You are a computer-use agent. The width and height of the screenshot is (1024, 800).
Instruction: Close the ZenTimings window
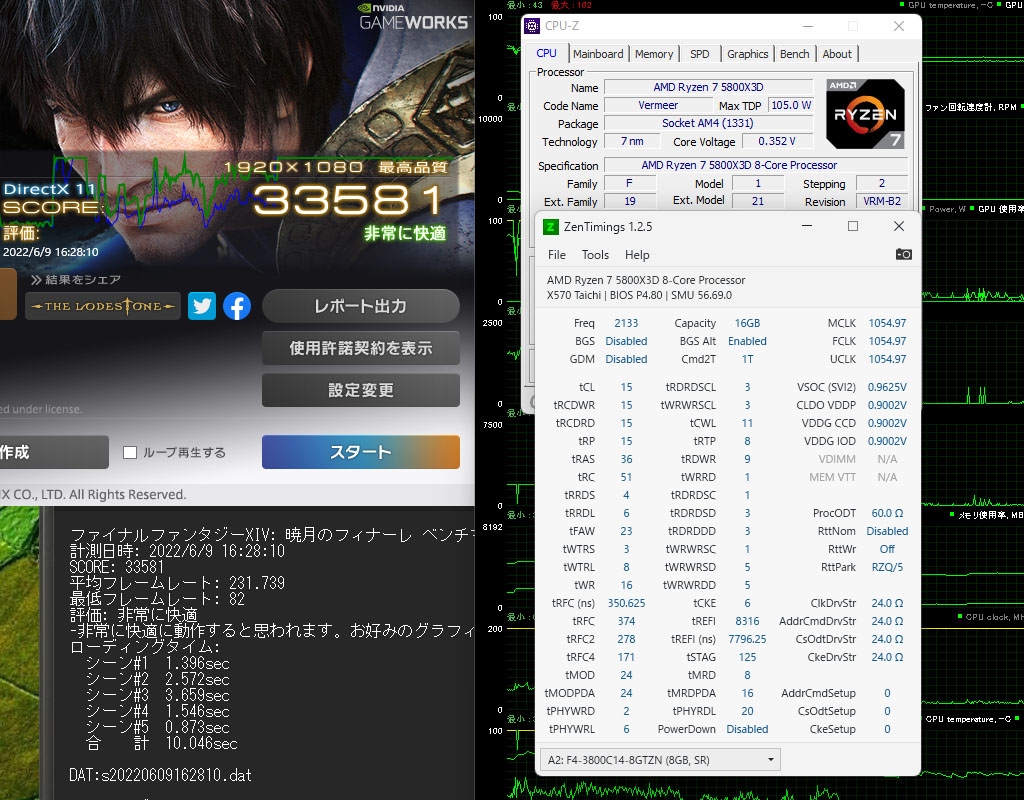click(x=899, y=226)
